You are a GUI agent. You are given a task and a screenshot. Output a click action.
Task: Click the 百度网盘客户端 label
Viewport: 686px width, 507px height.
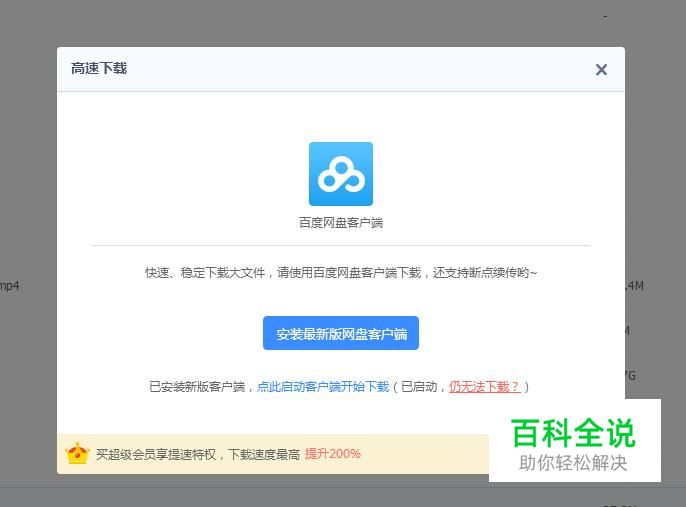(x=341, y=223)
